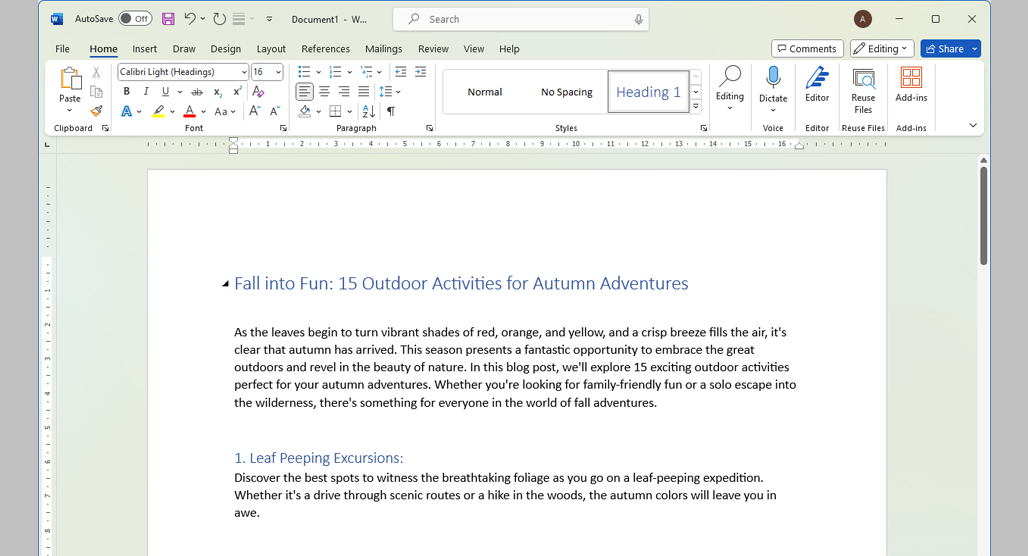Switch to the References tab
The height and width of the screenshot is (556, 1028).
pyautogui.click(x=325, y=49)
